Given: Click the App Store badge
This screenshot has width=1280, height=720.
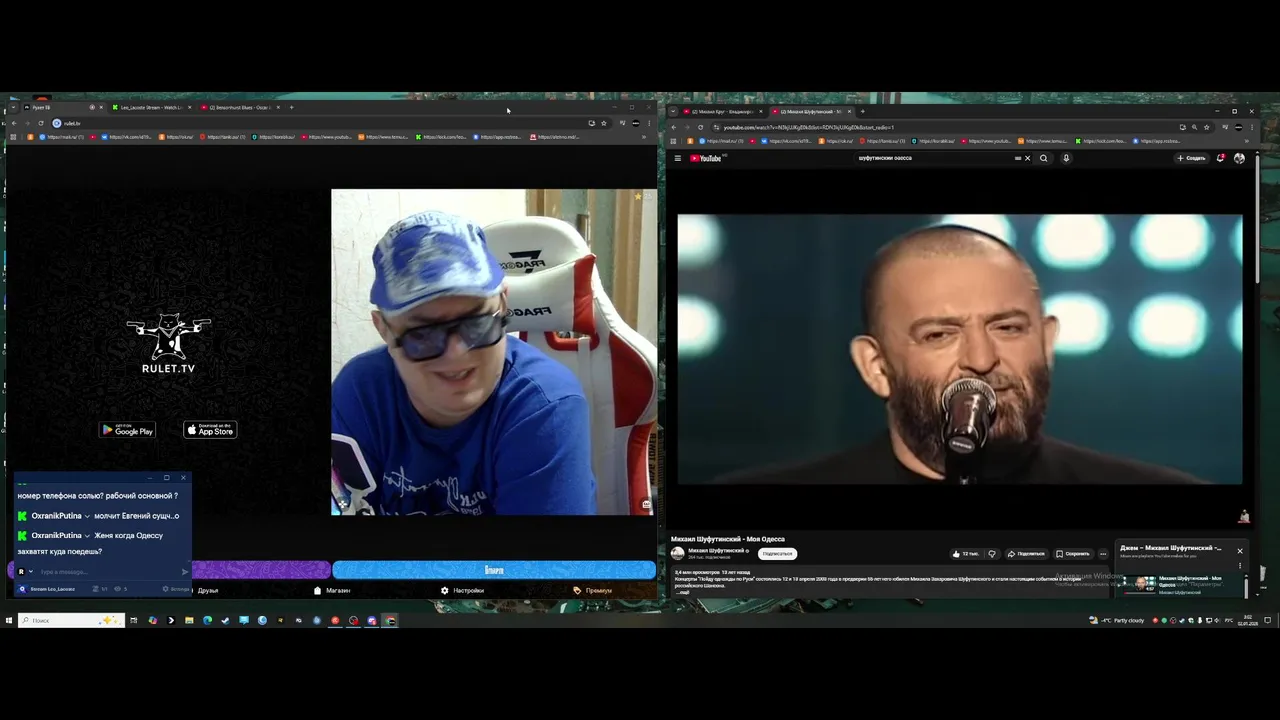Looking at the screenshot, I should 210,430.
